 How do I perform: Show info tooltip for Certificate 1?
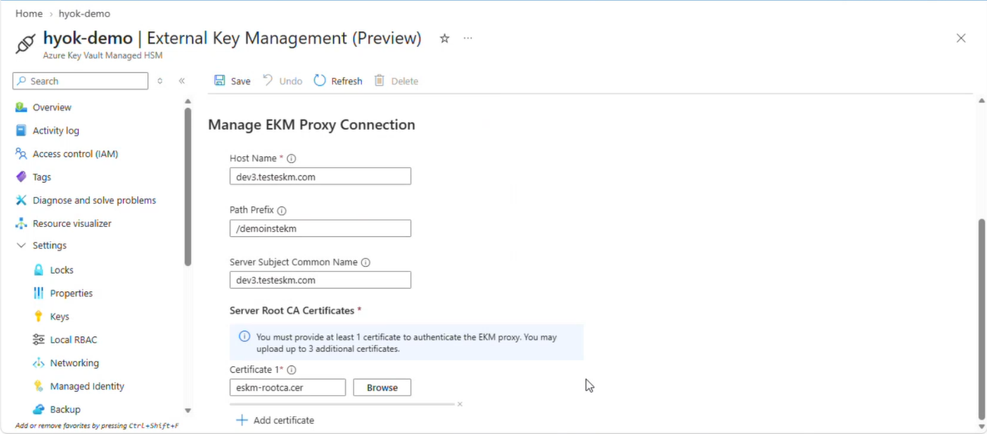[x=291, y=370]
